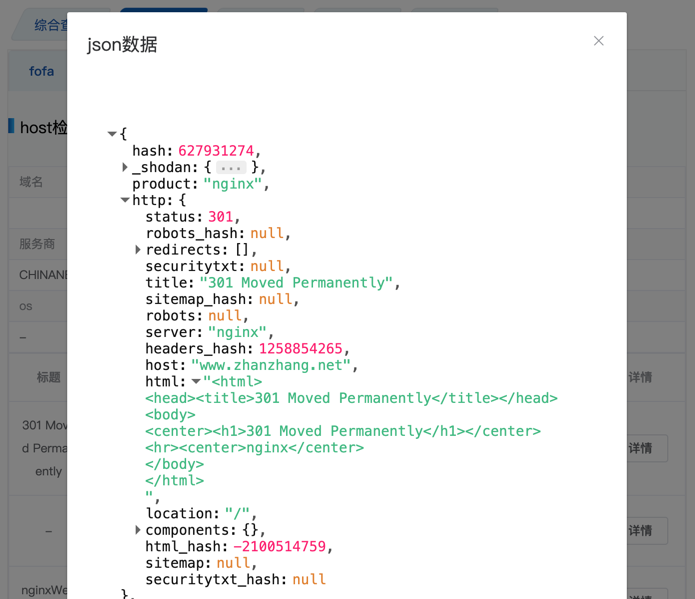The image size is (695, 599).
Task: Click the opening <body> tag line in html
Action: (170, 414)
